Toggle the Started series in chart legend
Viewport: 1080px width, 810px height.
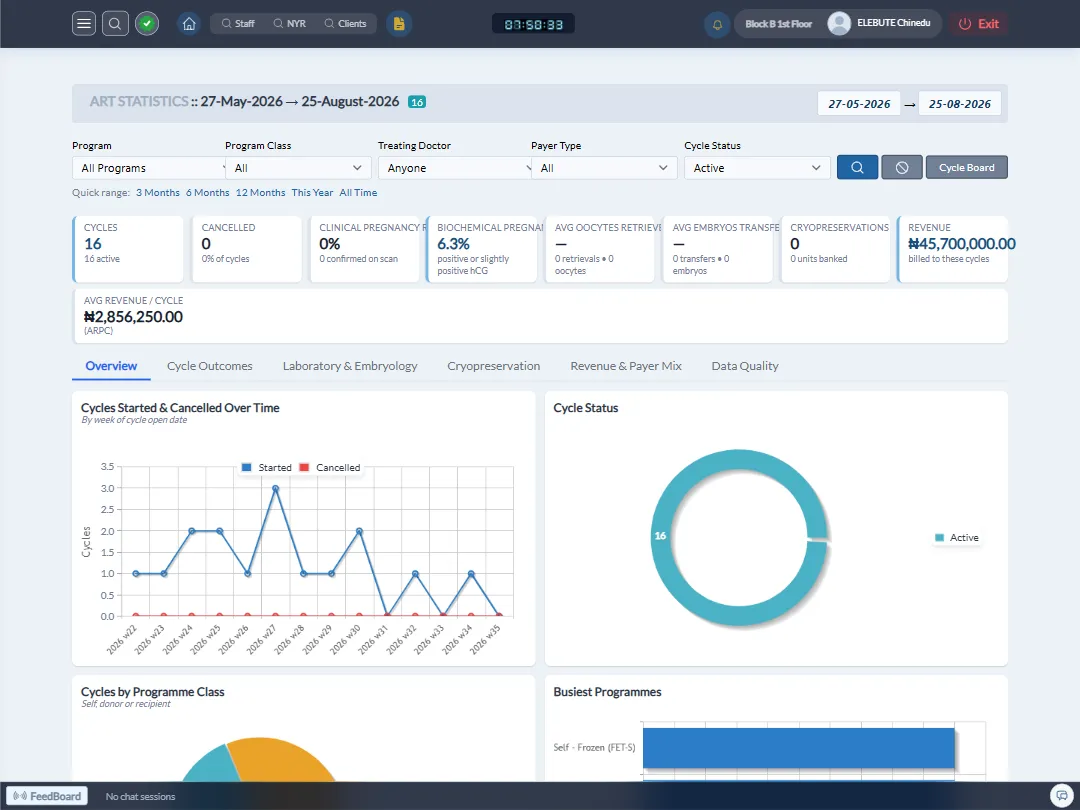click(267, 468)
